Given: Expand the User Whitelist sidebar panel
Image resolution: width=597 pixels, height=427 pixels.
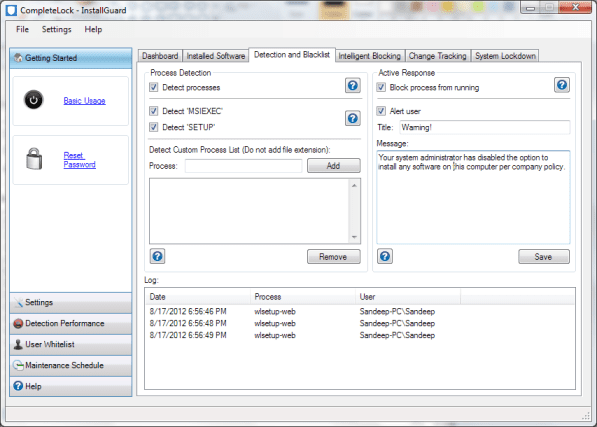Looking at the screenshot, I should (x=71, y=344).
